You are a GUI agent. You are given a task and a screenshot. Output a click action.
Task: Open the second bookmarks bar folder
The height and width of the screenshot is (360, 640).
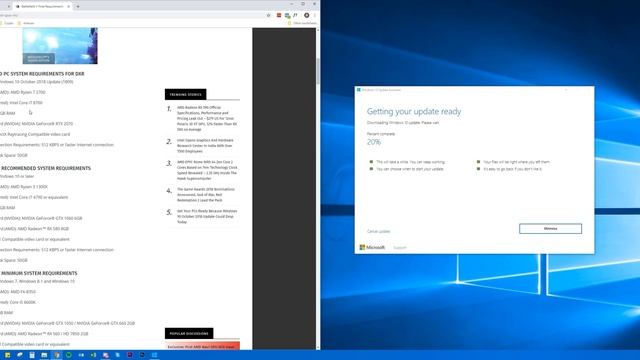coord(26,23)
